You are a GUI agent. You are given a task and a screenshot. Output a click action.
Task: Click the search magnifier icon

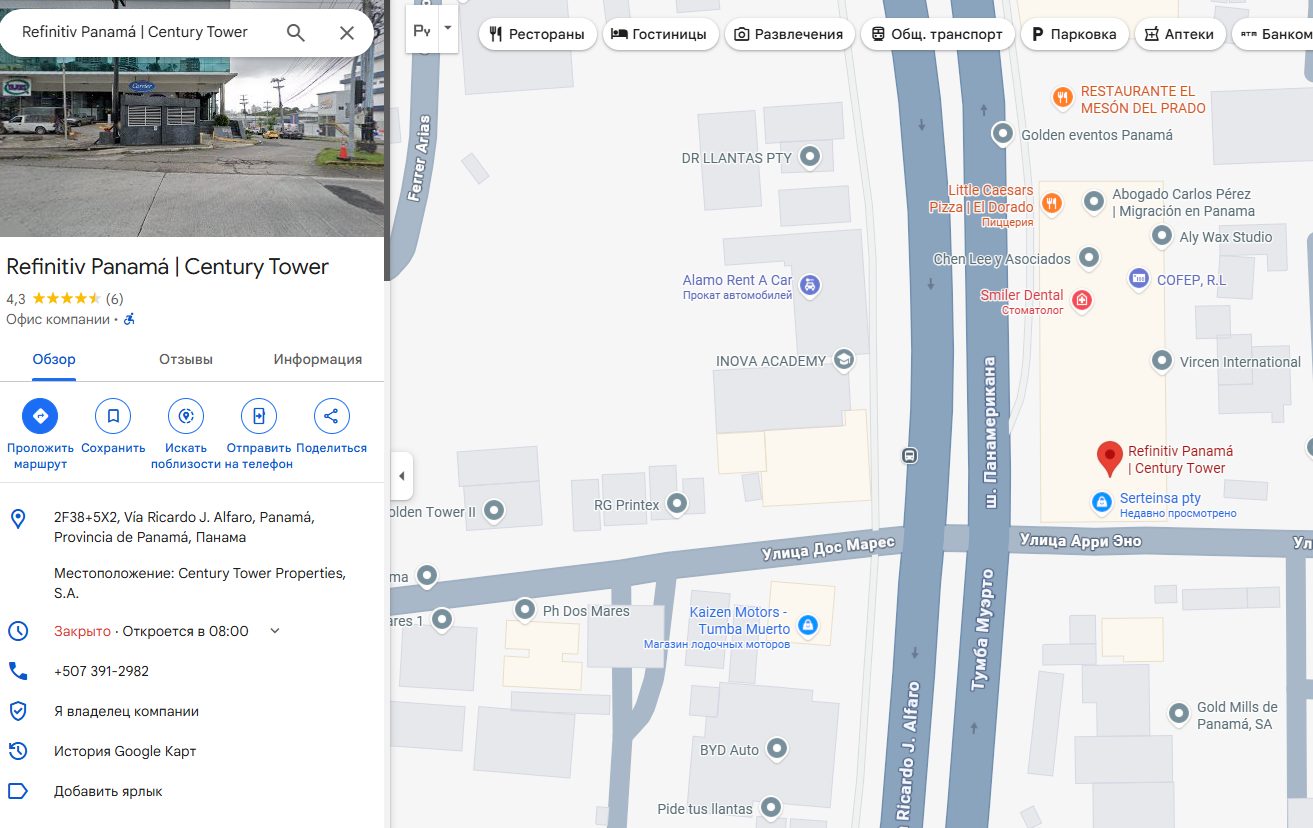point(296,32)
